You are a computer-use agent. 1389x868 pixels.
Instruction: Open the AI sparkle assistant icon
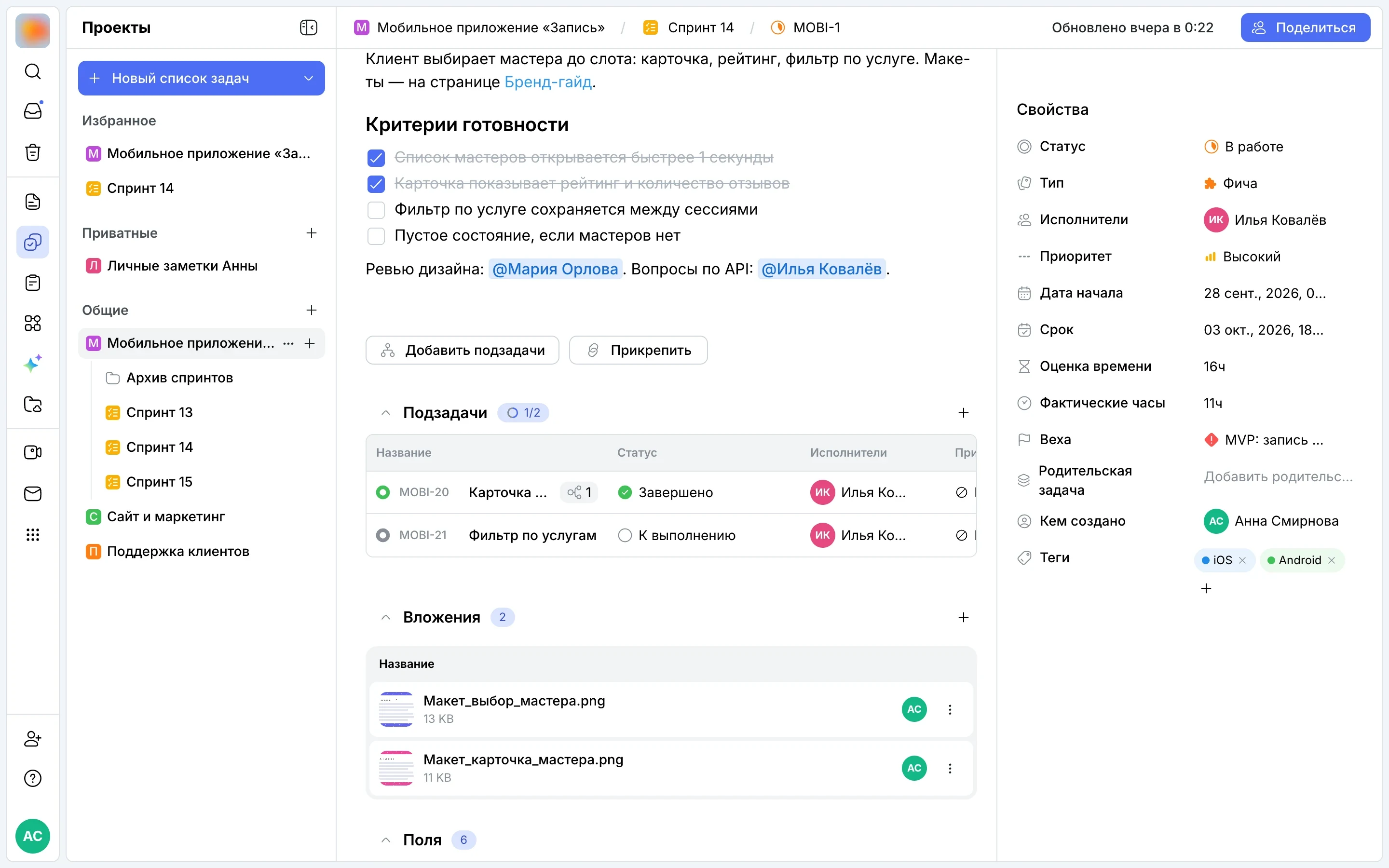(x=33, y=364)
